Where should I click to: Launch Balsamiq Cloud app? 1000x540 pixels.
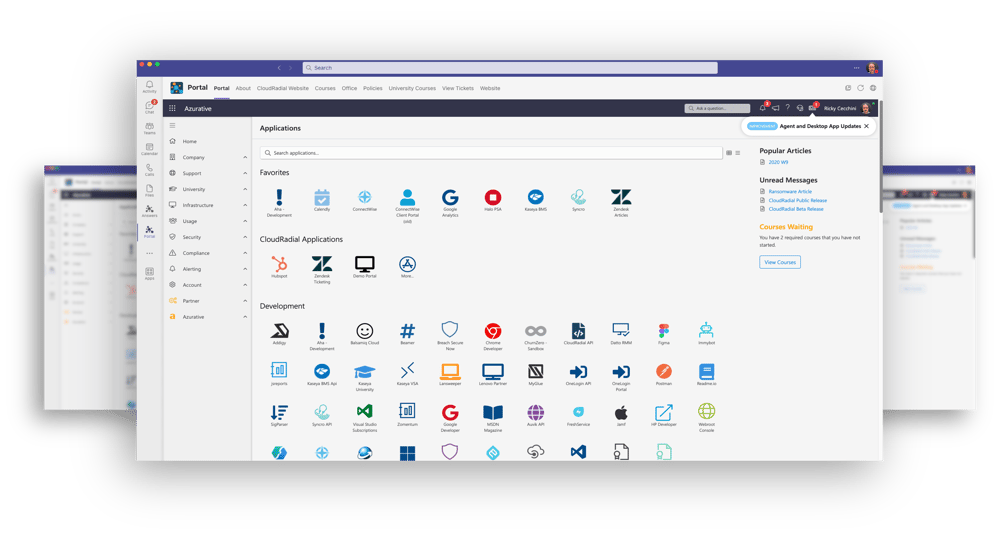[365, 333]
